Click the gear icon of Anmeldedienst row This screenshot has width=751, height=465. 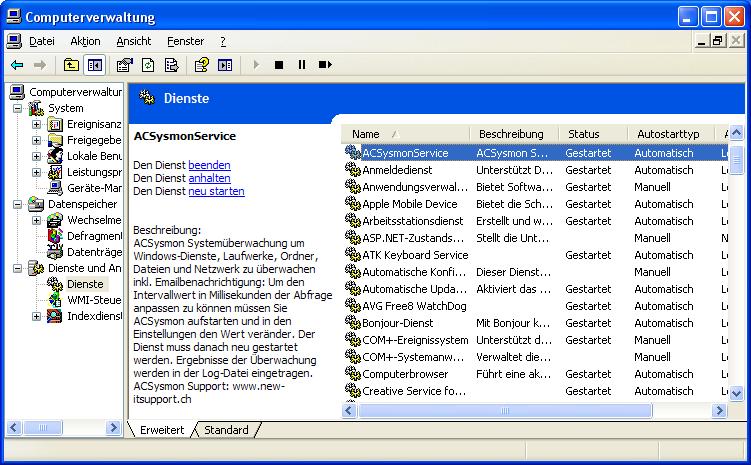pos(353,170)
